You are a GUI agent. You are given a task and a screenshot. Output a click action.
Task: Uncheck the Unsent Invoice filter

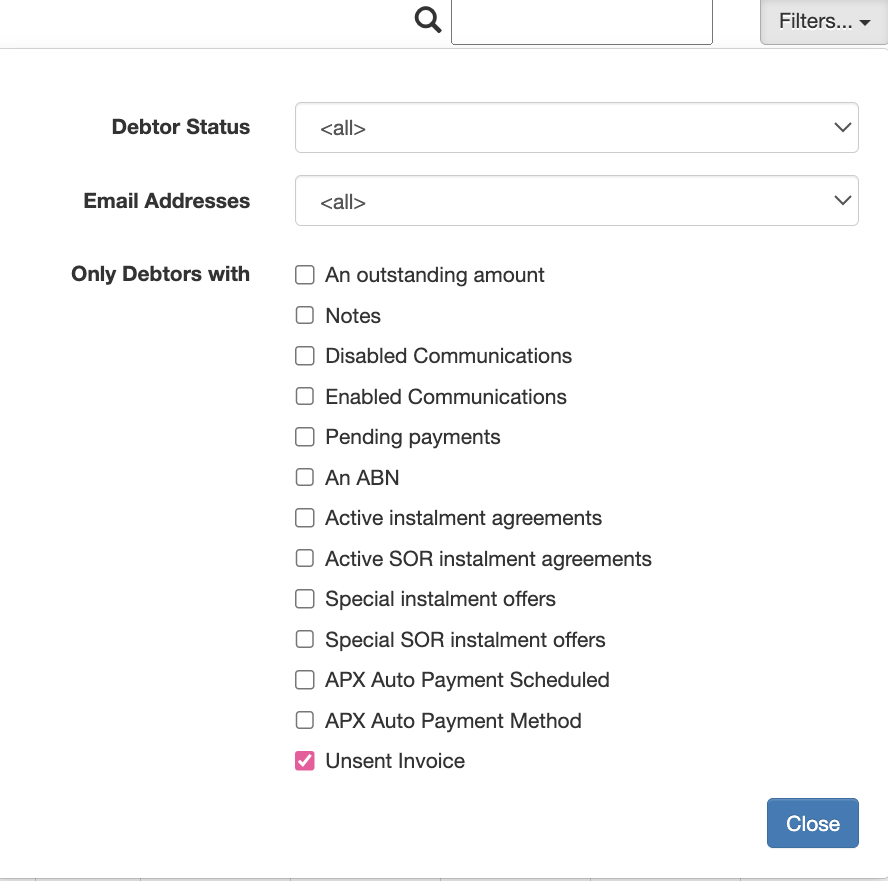click(304, 761)
